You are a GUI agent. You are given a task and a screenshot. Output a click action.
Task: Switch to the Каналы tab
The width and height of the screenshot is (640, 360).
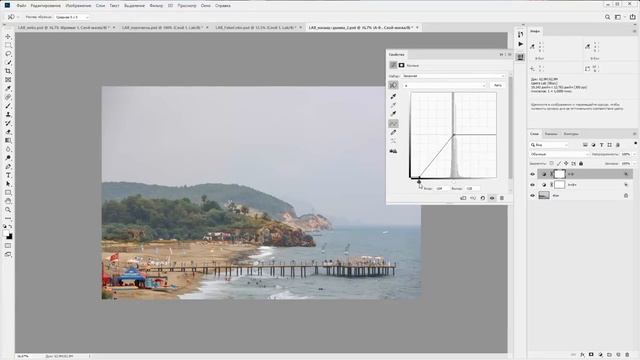[551, 134]
